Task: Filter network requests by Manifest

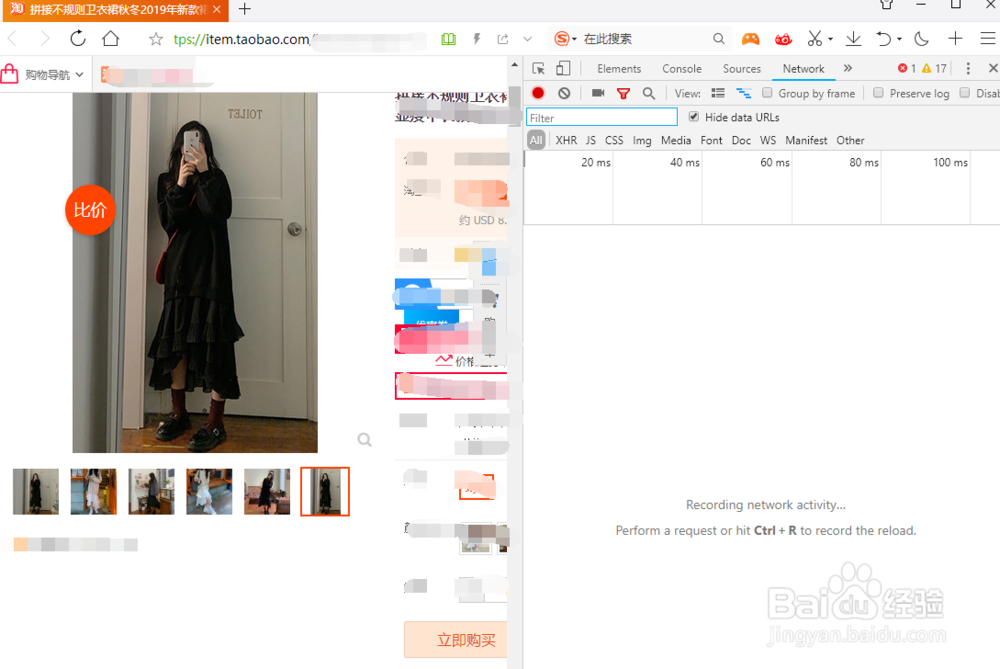Action: (x=806, y=140)
